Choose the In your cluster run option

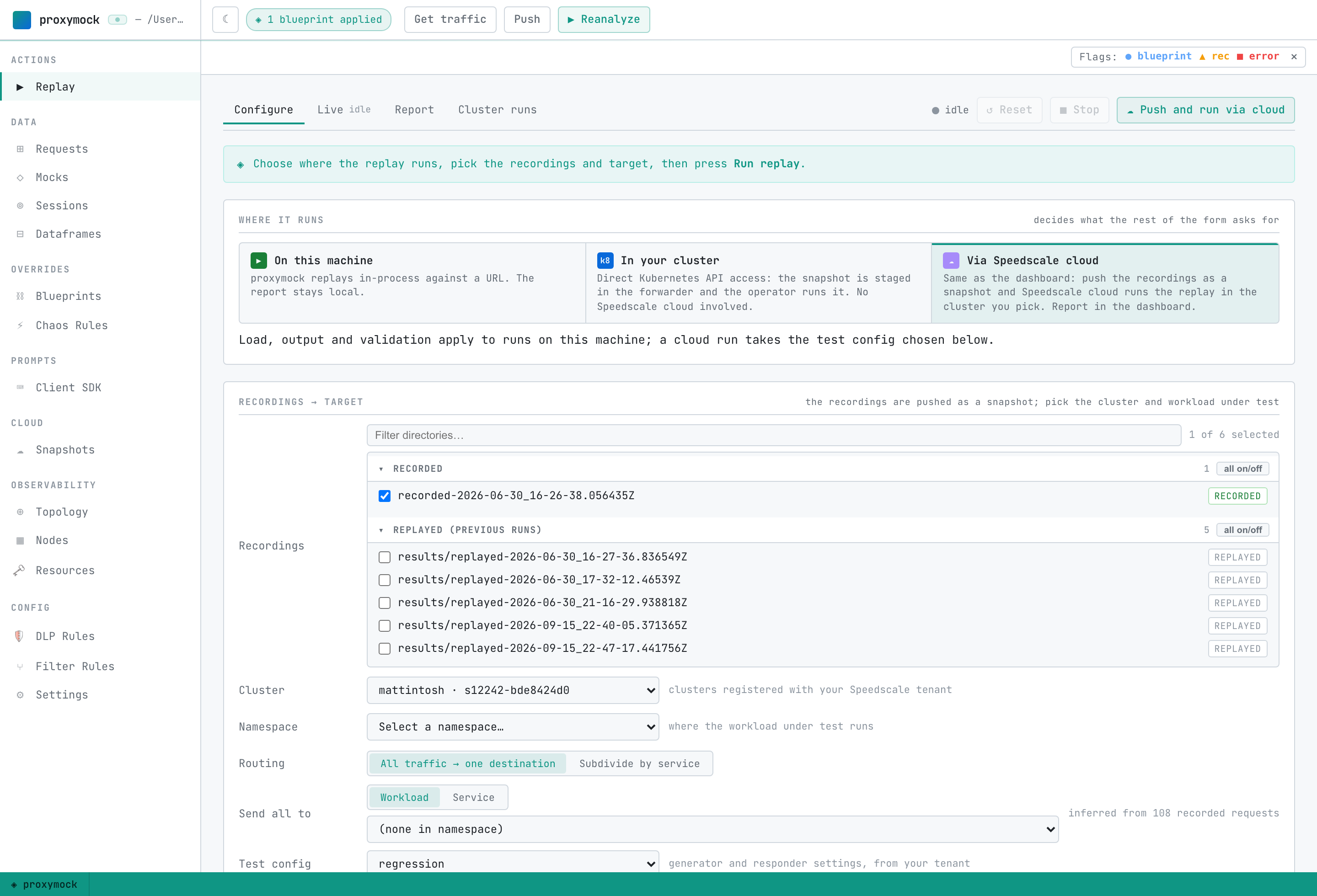(x=758, y=283)
